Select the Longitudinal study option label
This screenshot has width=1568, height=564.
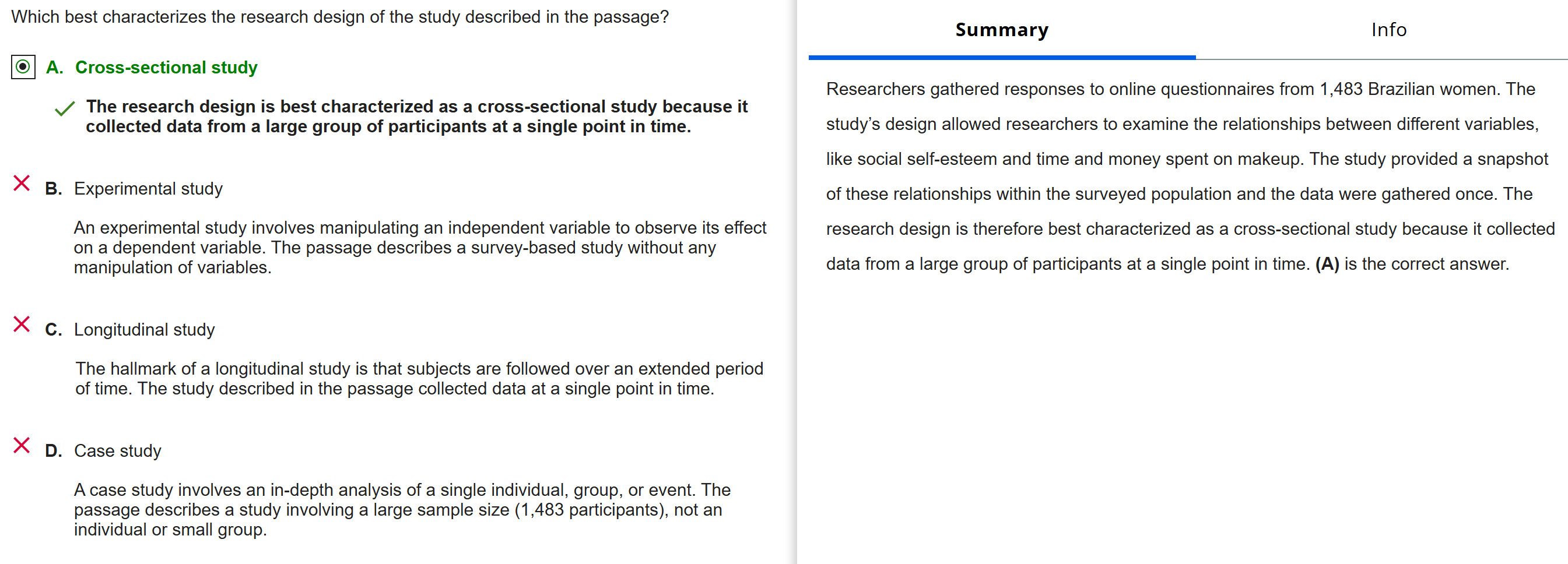click(x=144, y=330)
